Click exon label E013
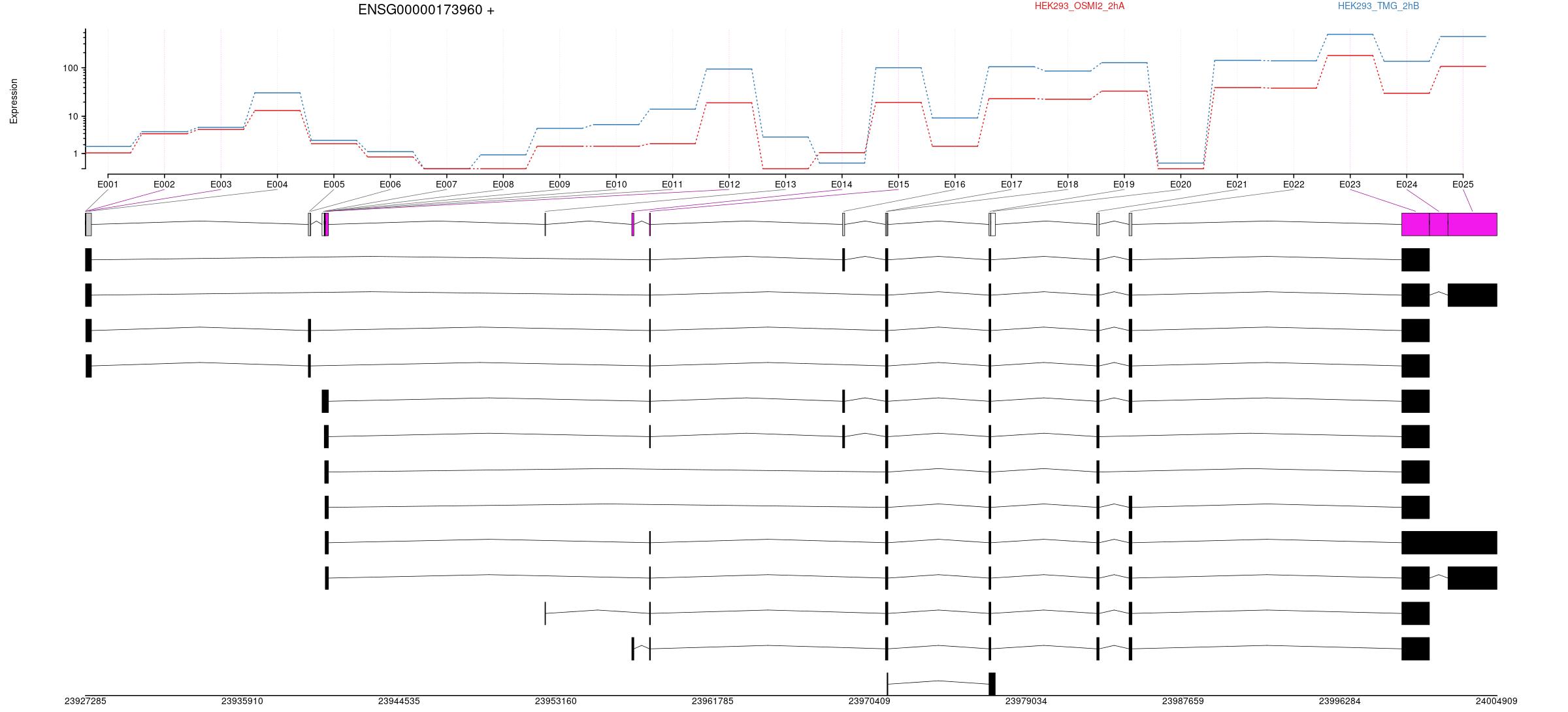This screenshot has width=1568, height=712. (785, 184)
